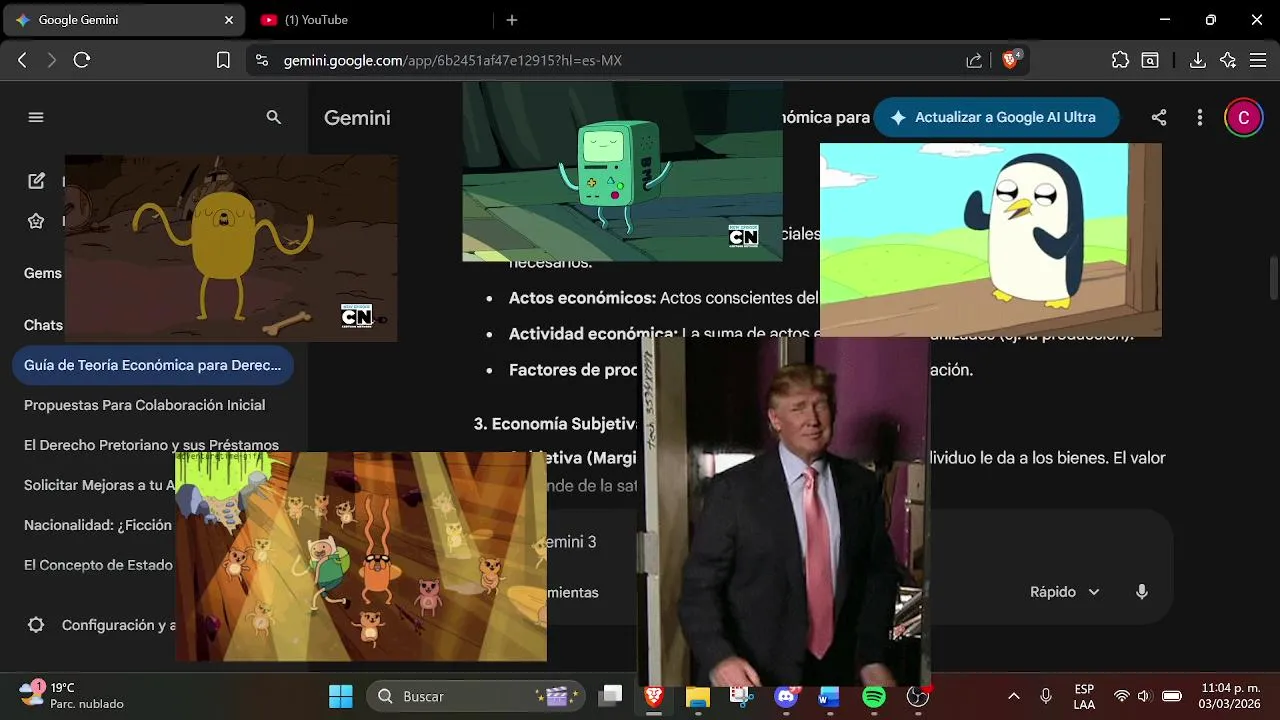Open El Concepto de Estado chat
The width and height of the screenshot is (1280, 720).
(98, 565)
